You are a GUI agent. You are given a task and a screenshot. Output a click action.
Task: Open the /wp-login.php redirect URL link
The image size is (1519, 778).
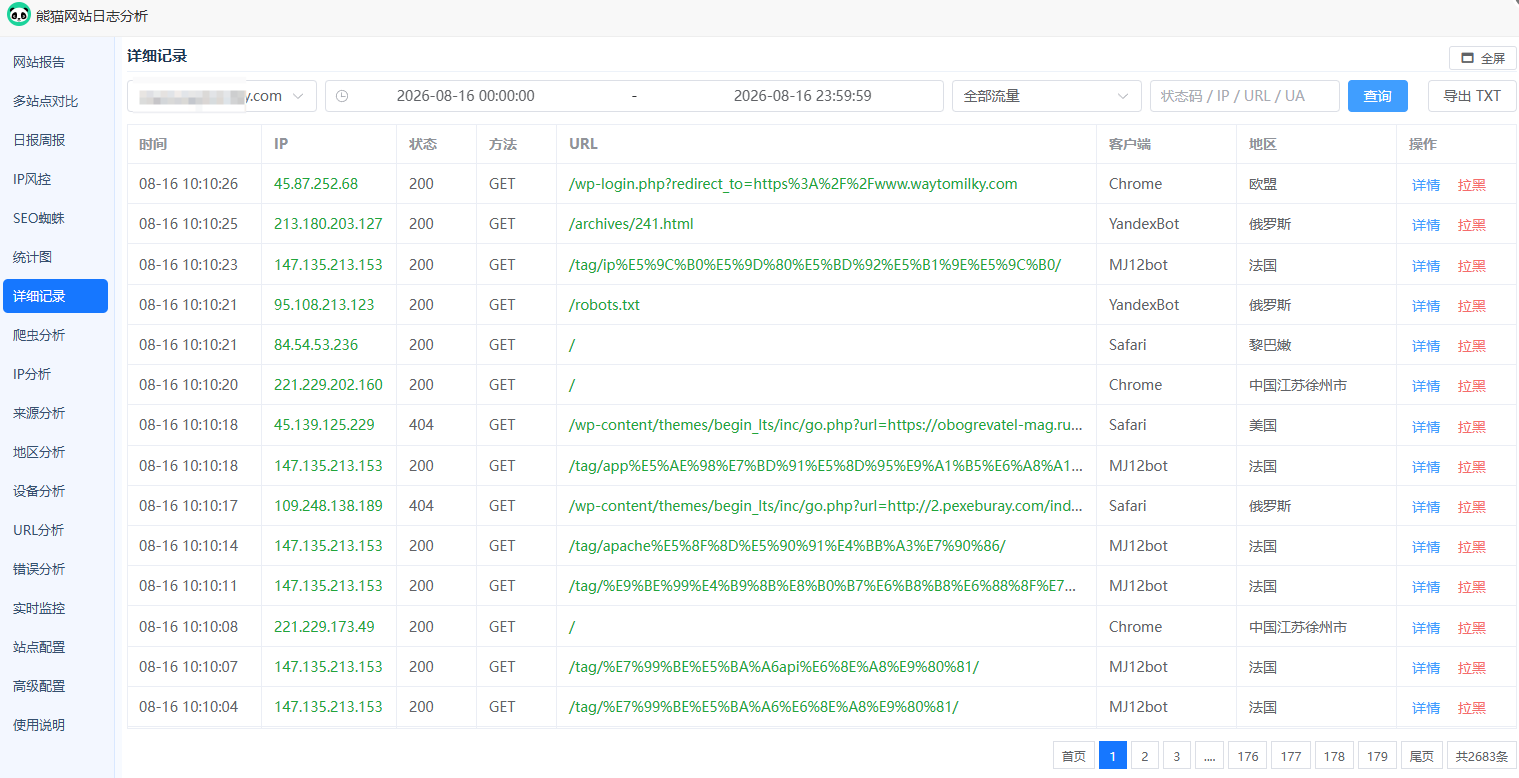(793, 184)
